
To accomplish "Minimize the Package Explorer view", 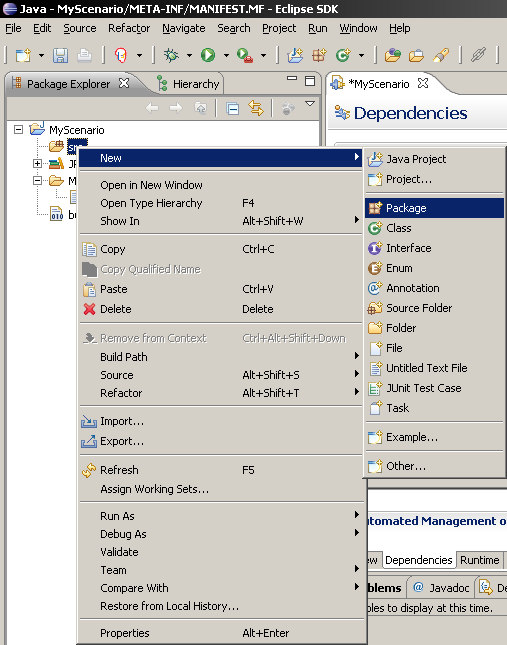I will coord(292,78).
